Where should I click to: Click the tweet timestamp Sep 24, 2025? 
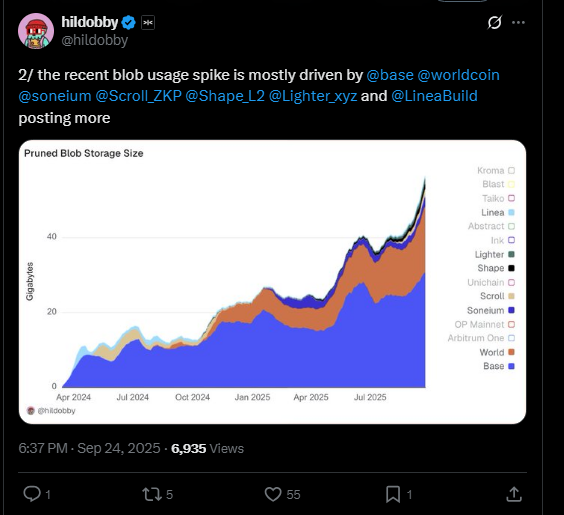[x=119, y=448]
